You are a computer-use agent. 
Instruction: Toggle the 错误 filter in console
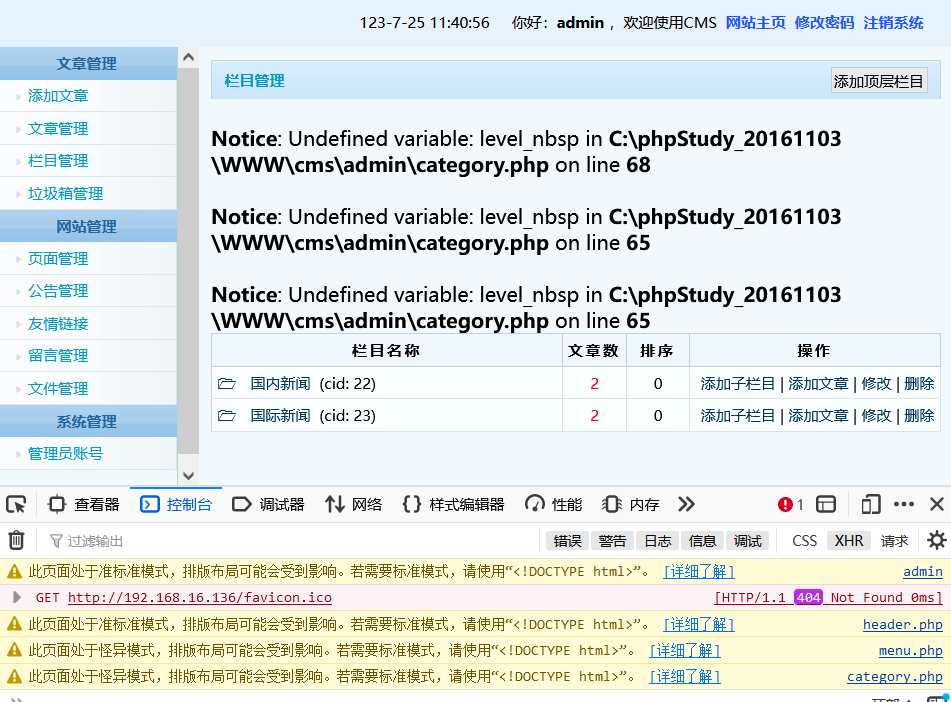point(568,541)
